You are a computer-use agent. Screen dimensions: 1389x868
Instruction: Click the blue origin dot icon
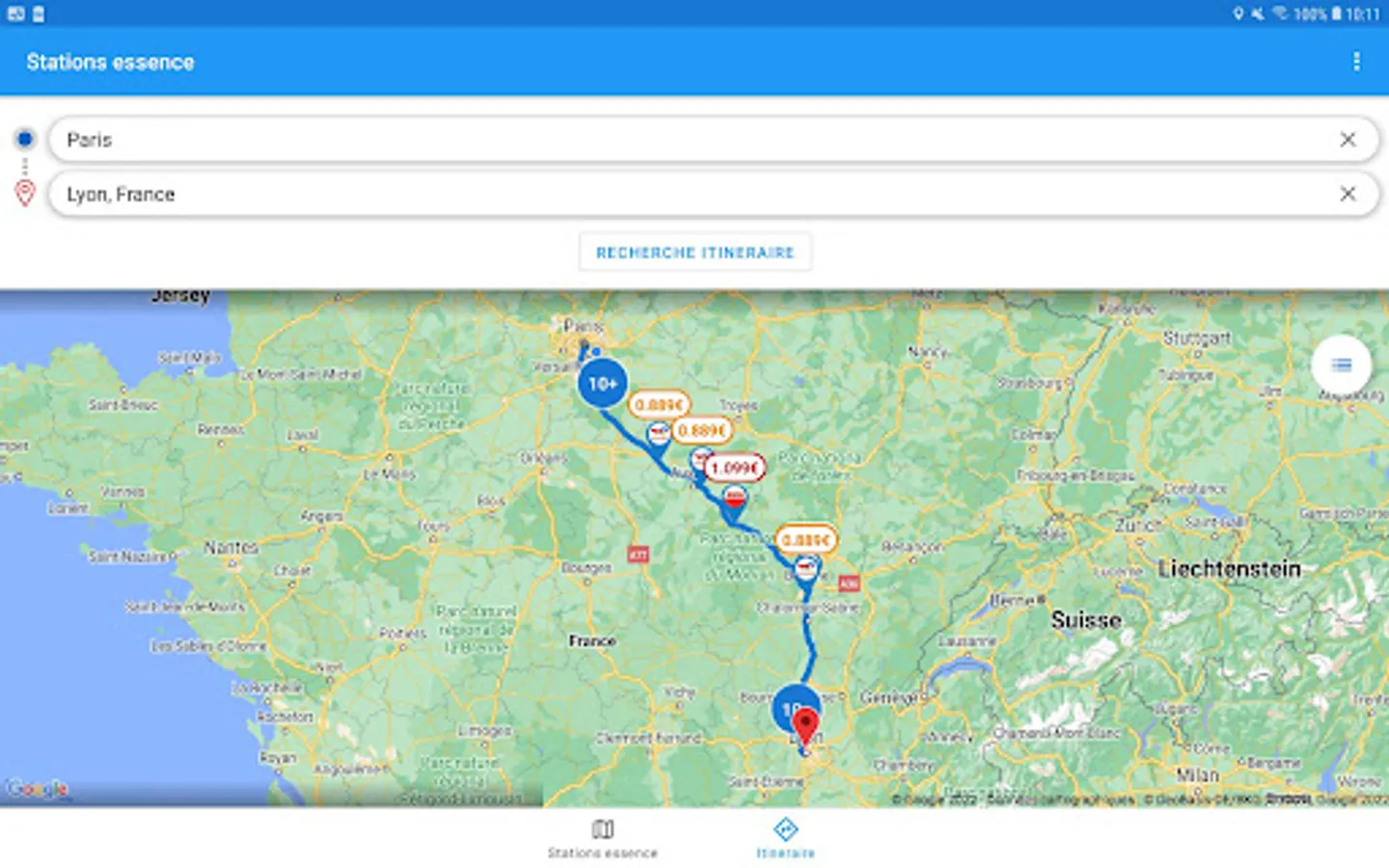pyautogui.click(x=25, y=139)
